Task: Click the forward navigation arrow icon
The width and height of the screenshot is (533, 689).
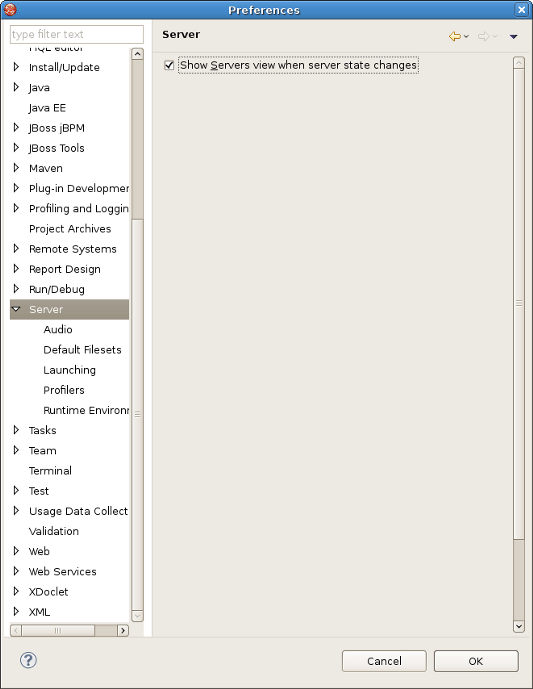Action: [483, 36]
